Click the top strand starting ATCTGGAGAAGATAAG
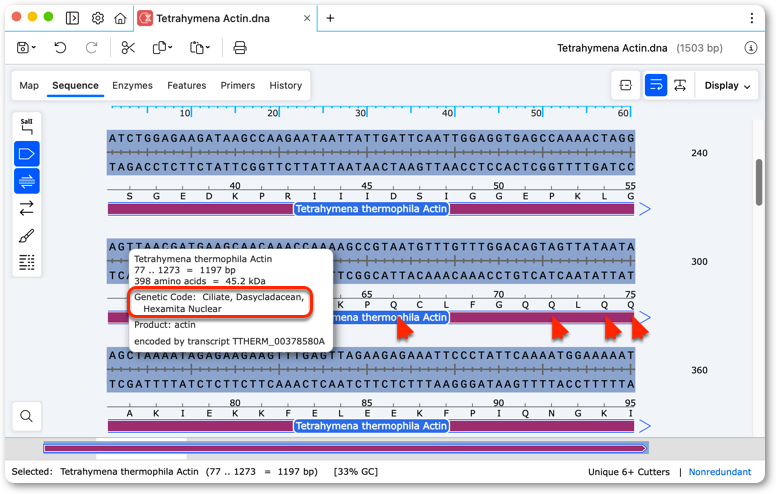776x494 pixels. 371,138
